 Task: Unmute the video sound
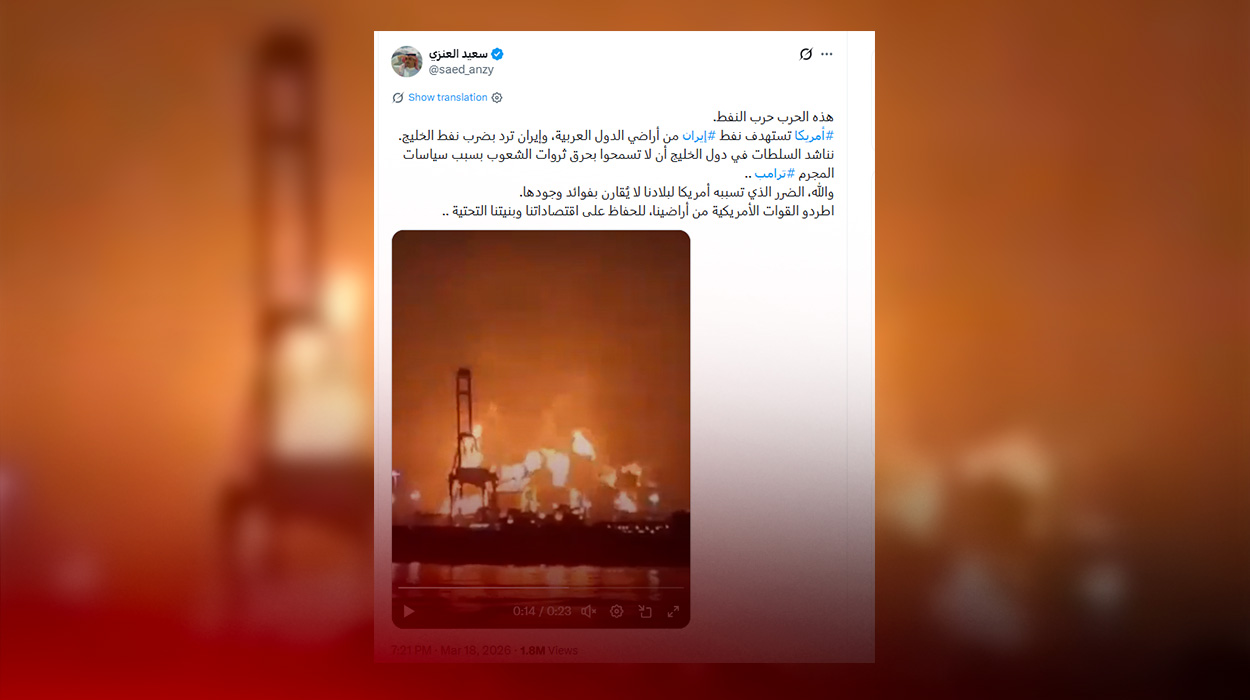[589, 611]
